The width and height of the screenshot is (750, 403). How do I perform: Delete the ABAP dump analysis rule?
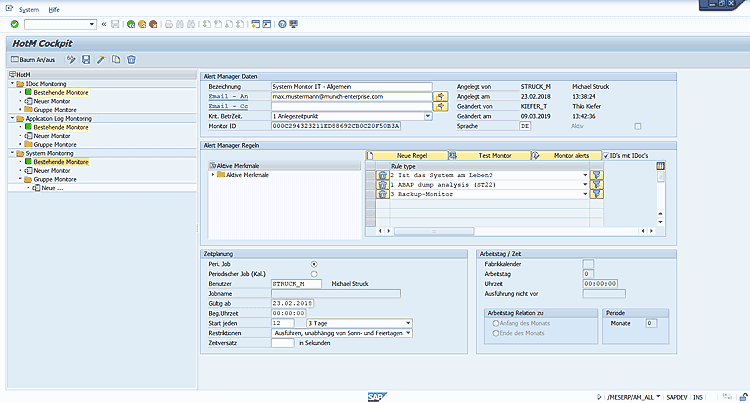click(382, 185)
